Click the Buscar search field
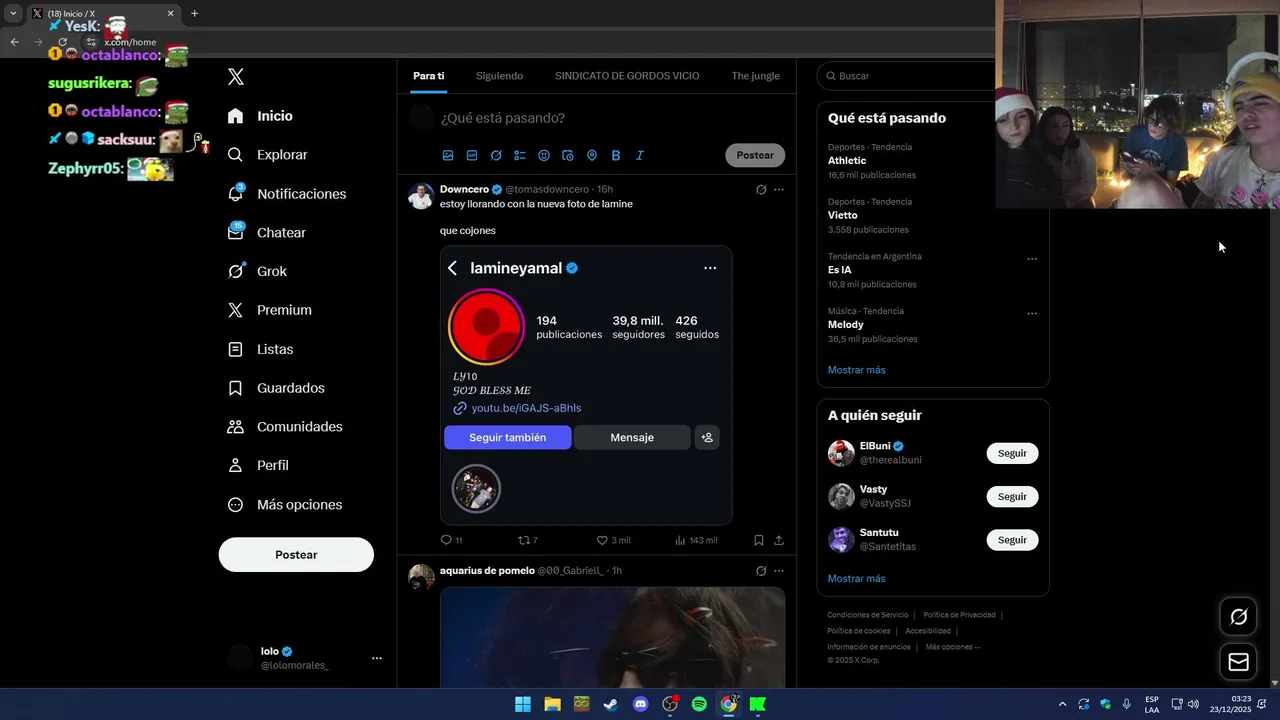This screenshot has height=720, width=1280. pyautogui.click(x=906, y=76)
